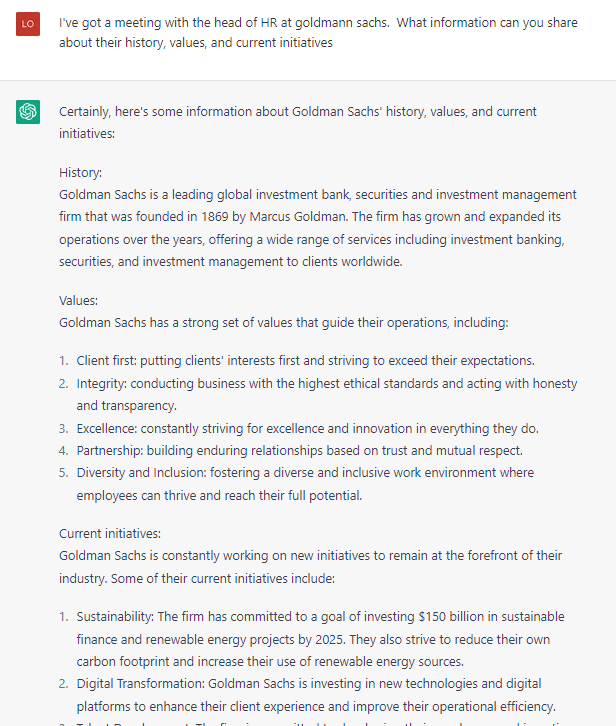Click the sentence 'Goldman Sachs has a strong set of values'

pyautogui.click(x=283, y=323)
